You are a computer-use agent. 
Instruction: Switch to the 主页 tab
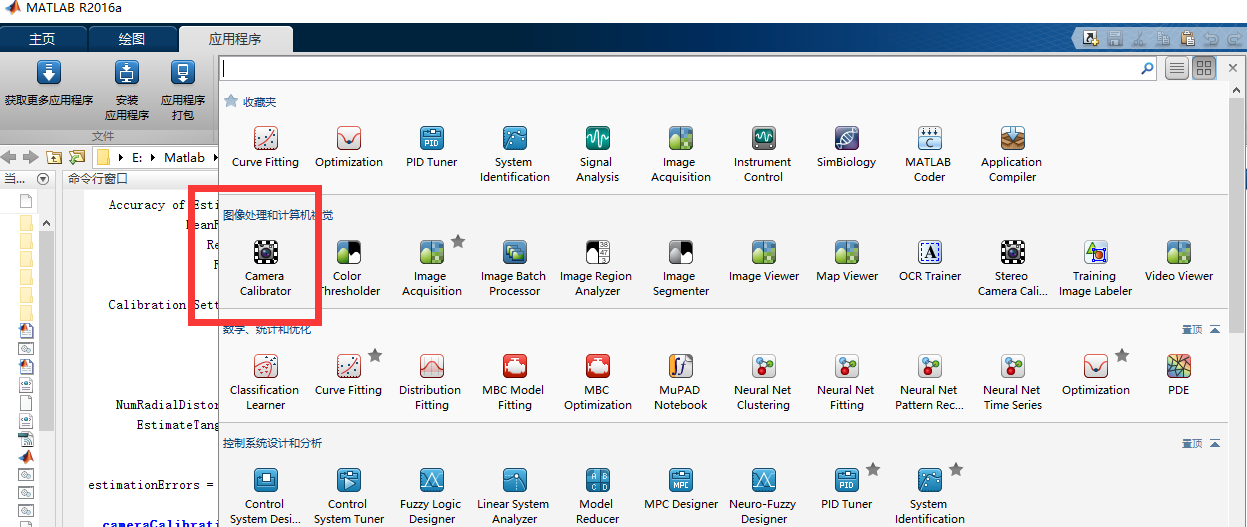coord(42,39)
